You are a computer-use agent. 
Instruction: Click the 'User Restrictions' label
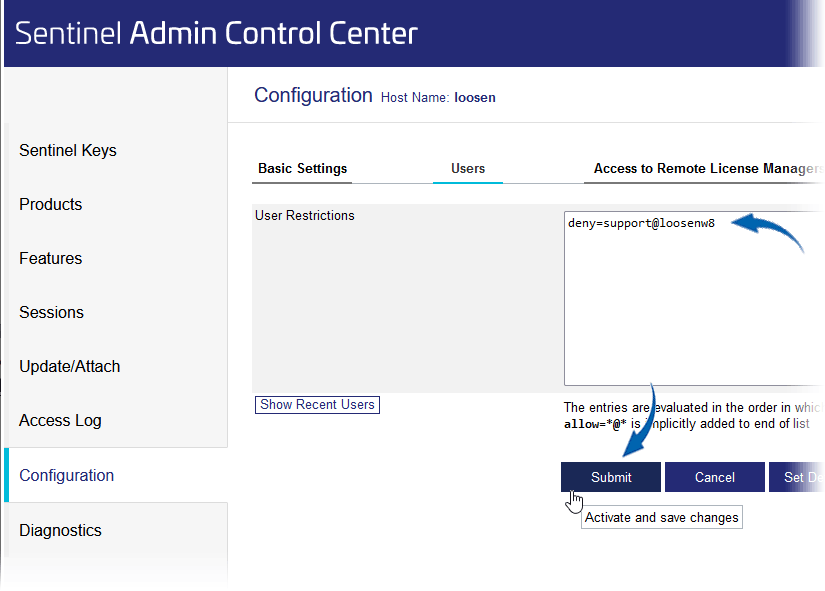[305, 216]
